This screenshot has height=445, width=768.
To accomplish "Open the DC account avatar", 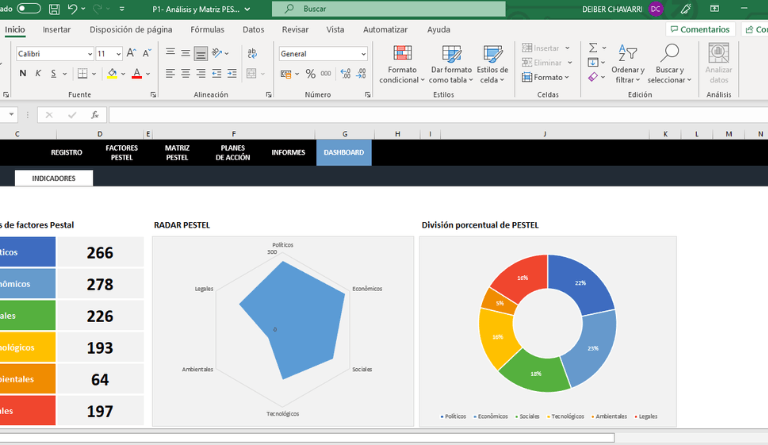I will point(655,9).
